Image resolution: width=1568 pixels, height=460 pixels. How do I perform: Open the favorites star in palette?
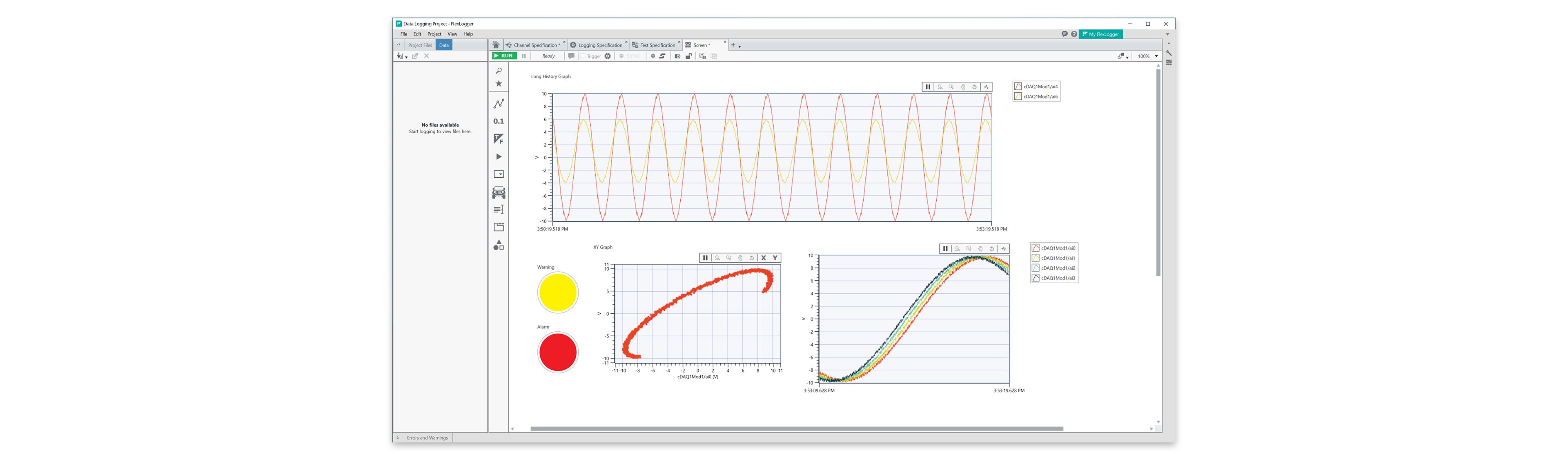499,83
